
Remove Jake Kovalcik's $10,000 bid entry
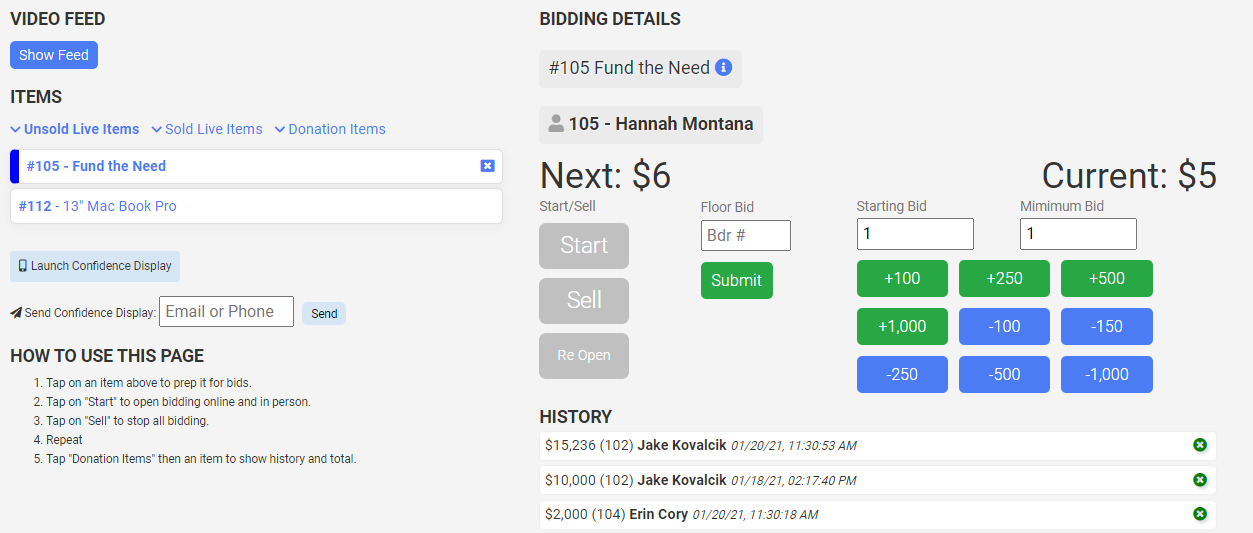pos(1199,480)
